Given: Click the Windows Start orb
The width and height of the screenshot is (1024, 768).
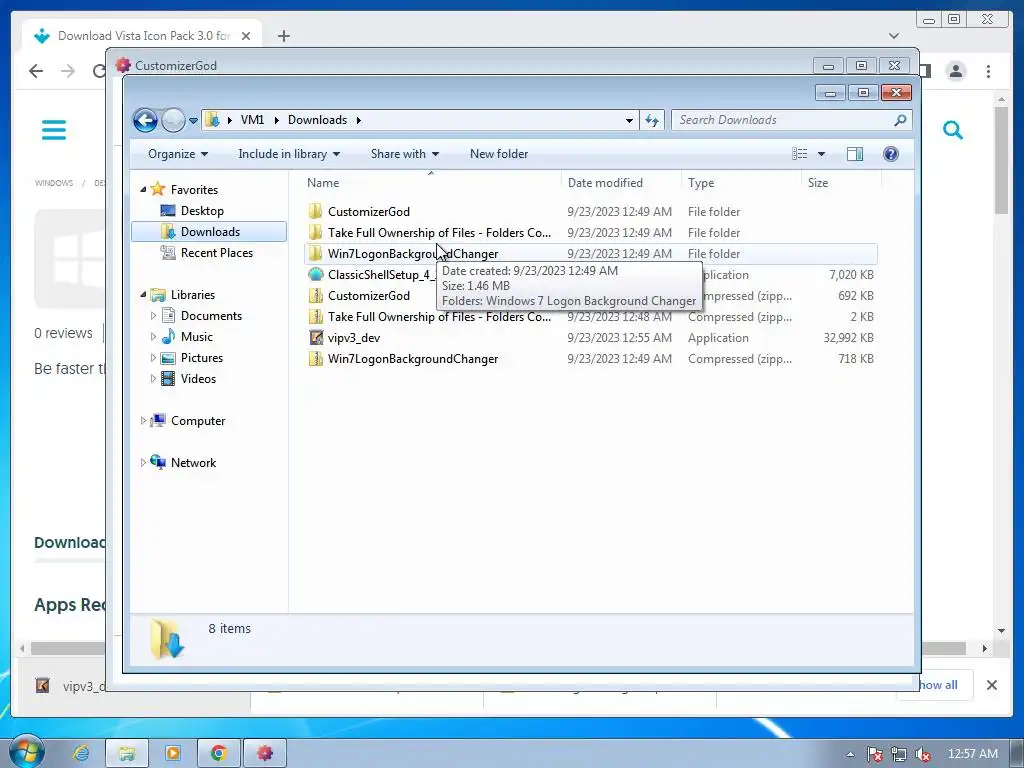Looking at the screenshot, I should 25,751.
